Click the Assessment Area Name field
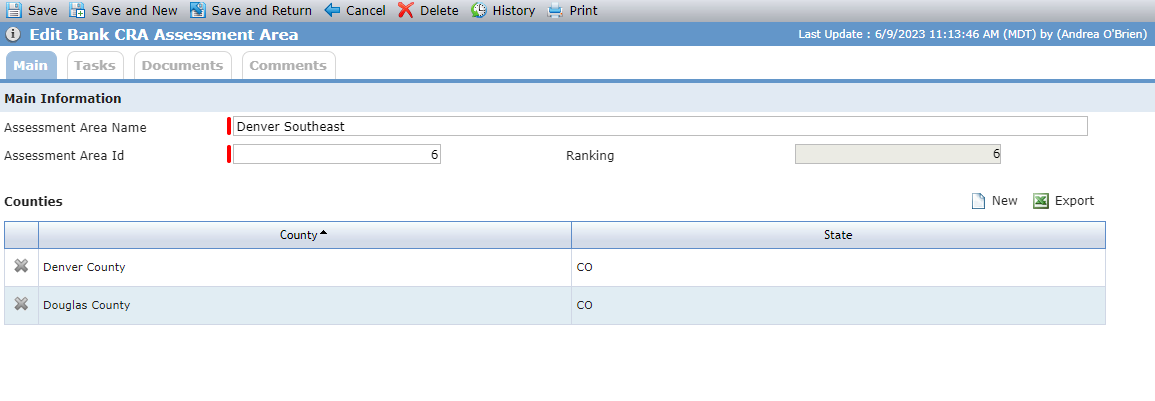This screenshot has height=401, width=1155. coord(660,126)
